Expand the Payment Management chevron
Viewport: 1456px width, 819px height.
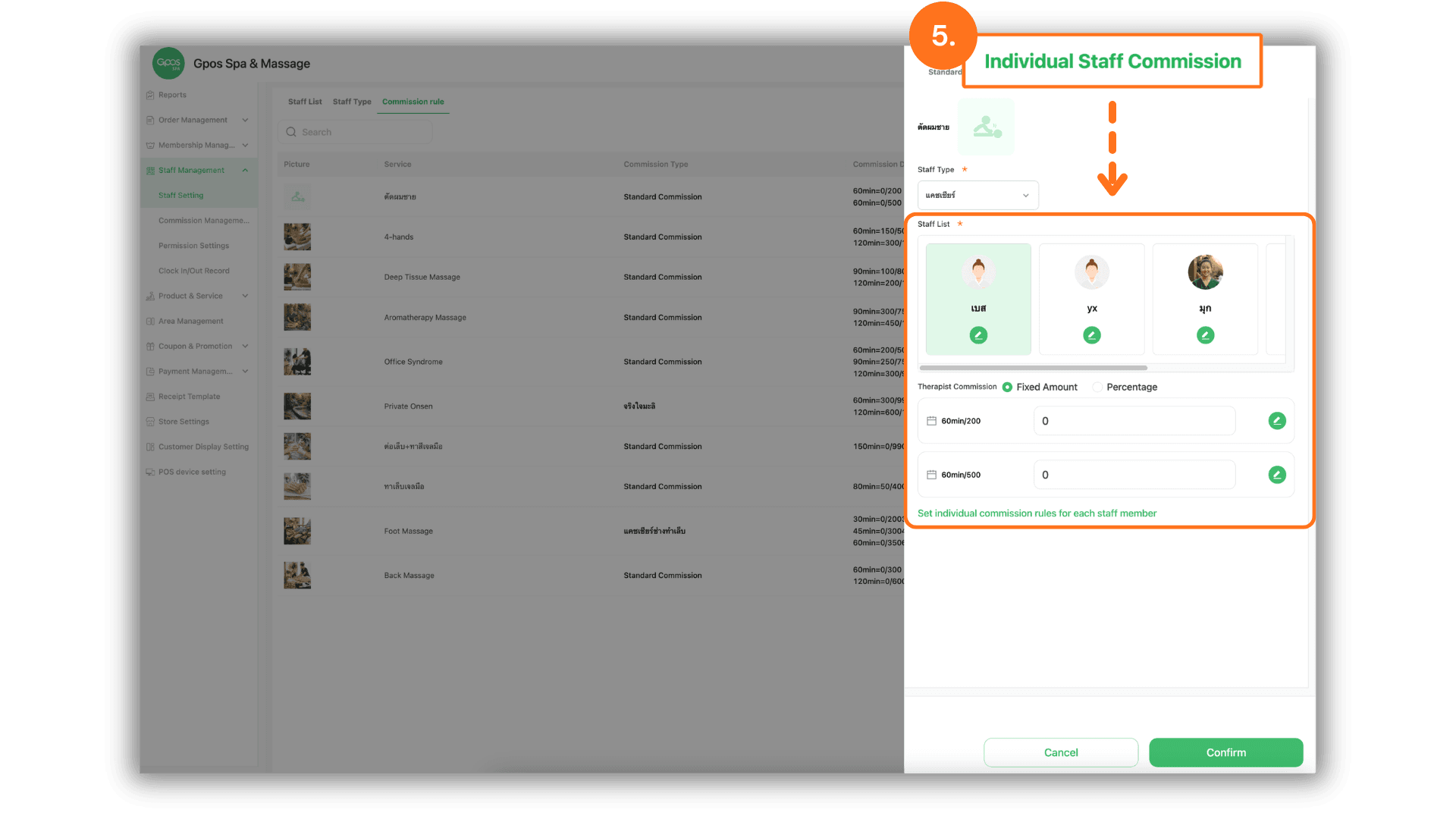(x=245, y=371)
